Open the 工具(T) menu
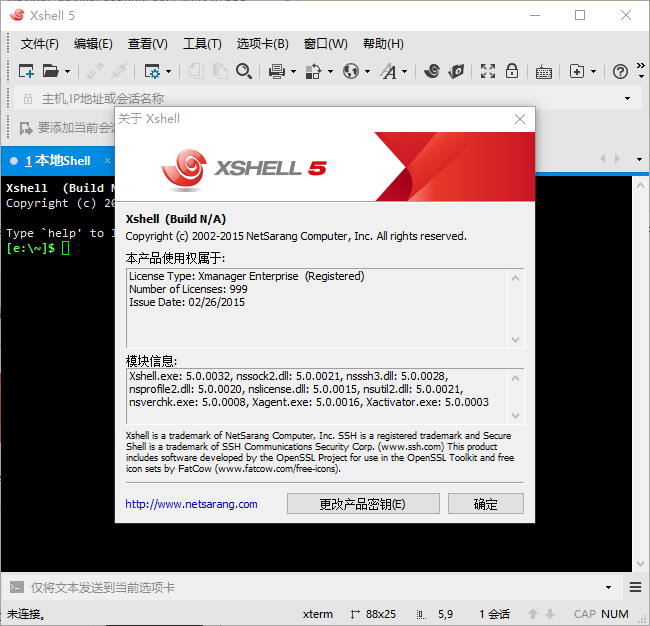Viewport: 650px width, 626px height. click(x=202, y=44)
